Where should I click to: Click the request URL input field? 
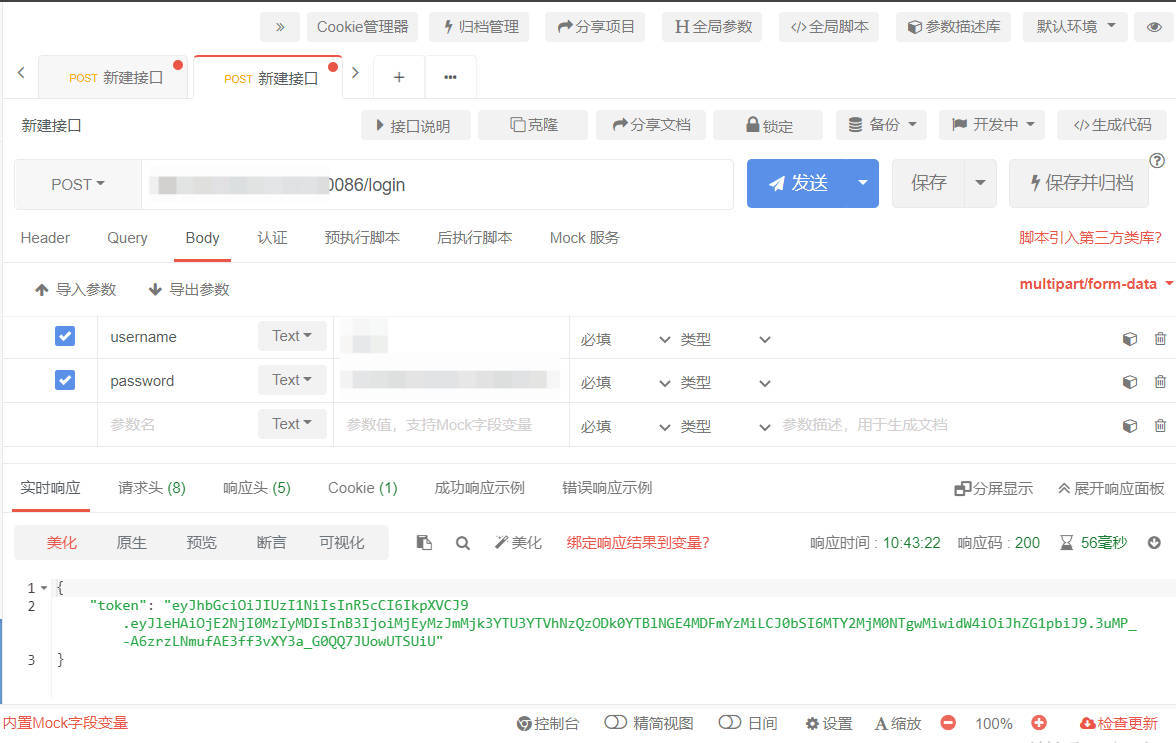pyautogui.click(x=437, y=184)
